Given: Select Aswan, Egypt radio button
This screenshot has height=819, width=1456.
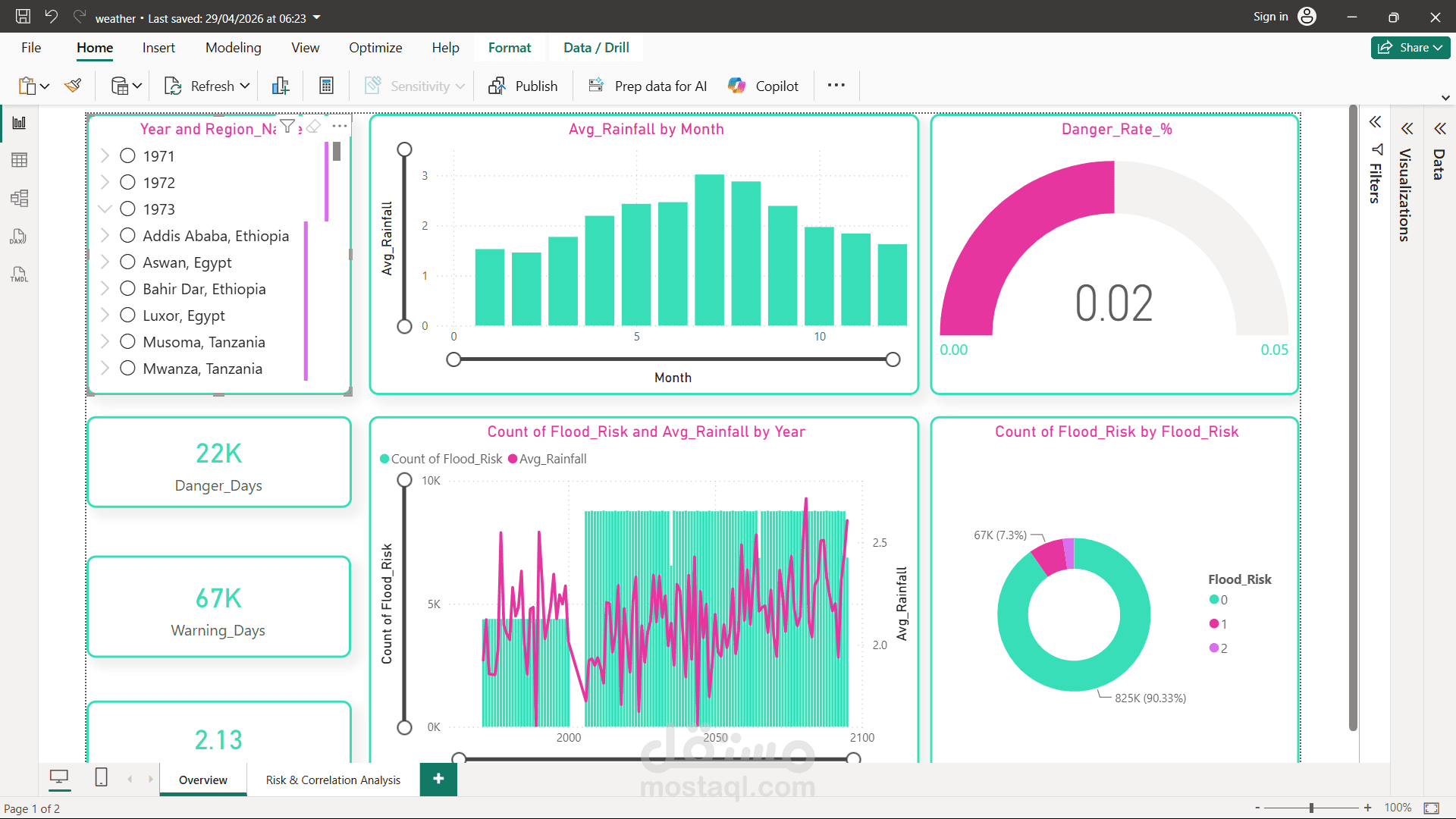Looking at the screenshot, I should (127, 262).
